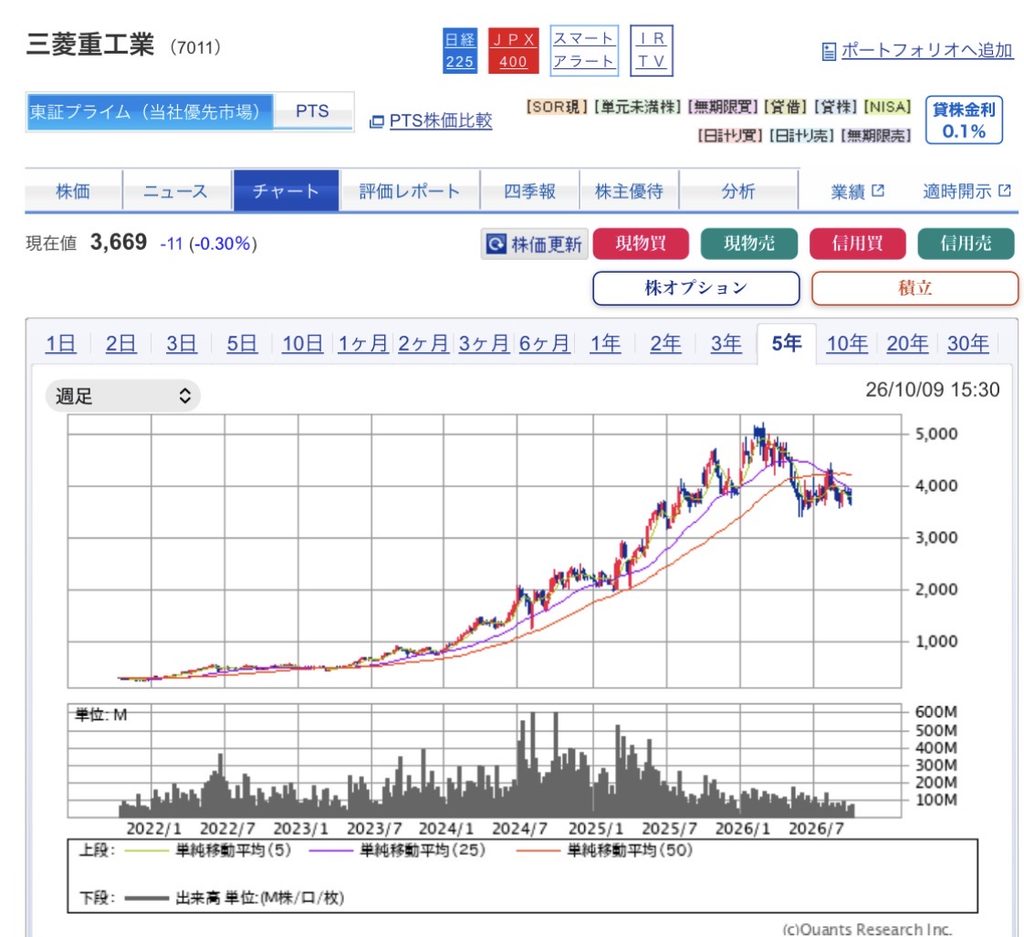
Task: Click the 単純移動平均(5) legend entry
Action: click(x=208, y=850)
